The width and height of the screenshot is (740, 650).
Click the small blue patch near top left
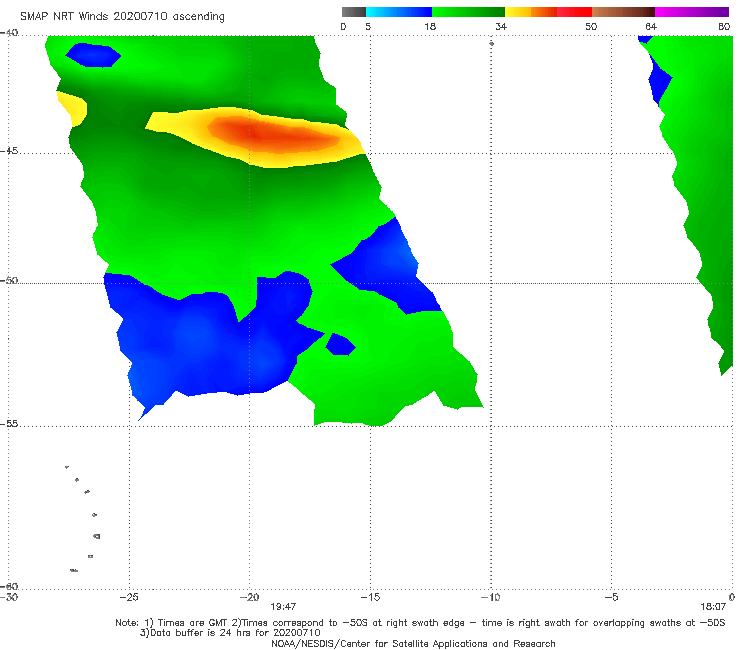[x=93, y=55]
